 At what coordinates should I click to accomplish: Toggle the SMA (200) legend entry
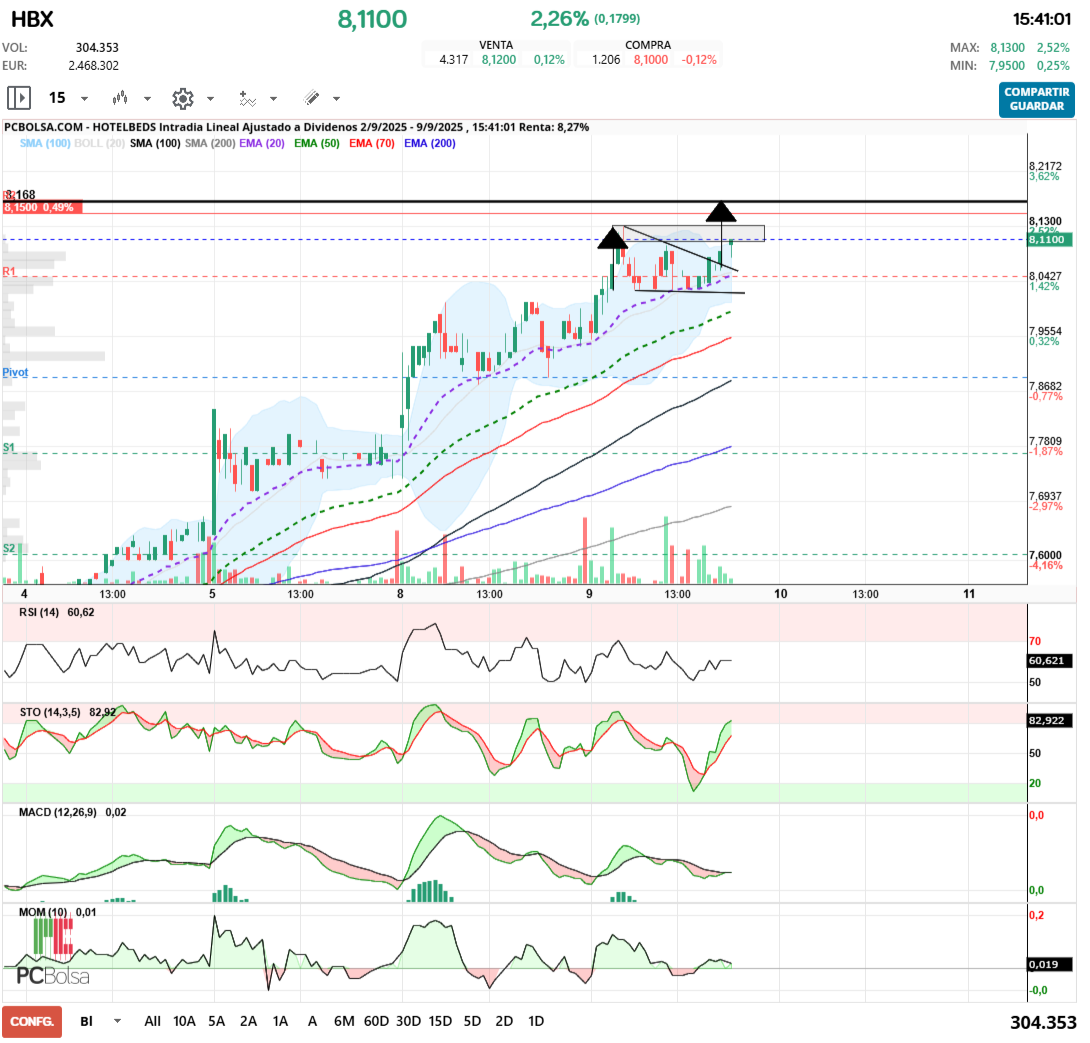210,143
